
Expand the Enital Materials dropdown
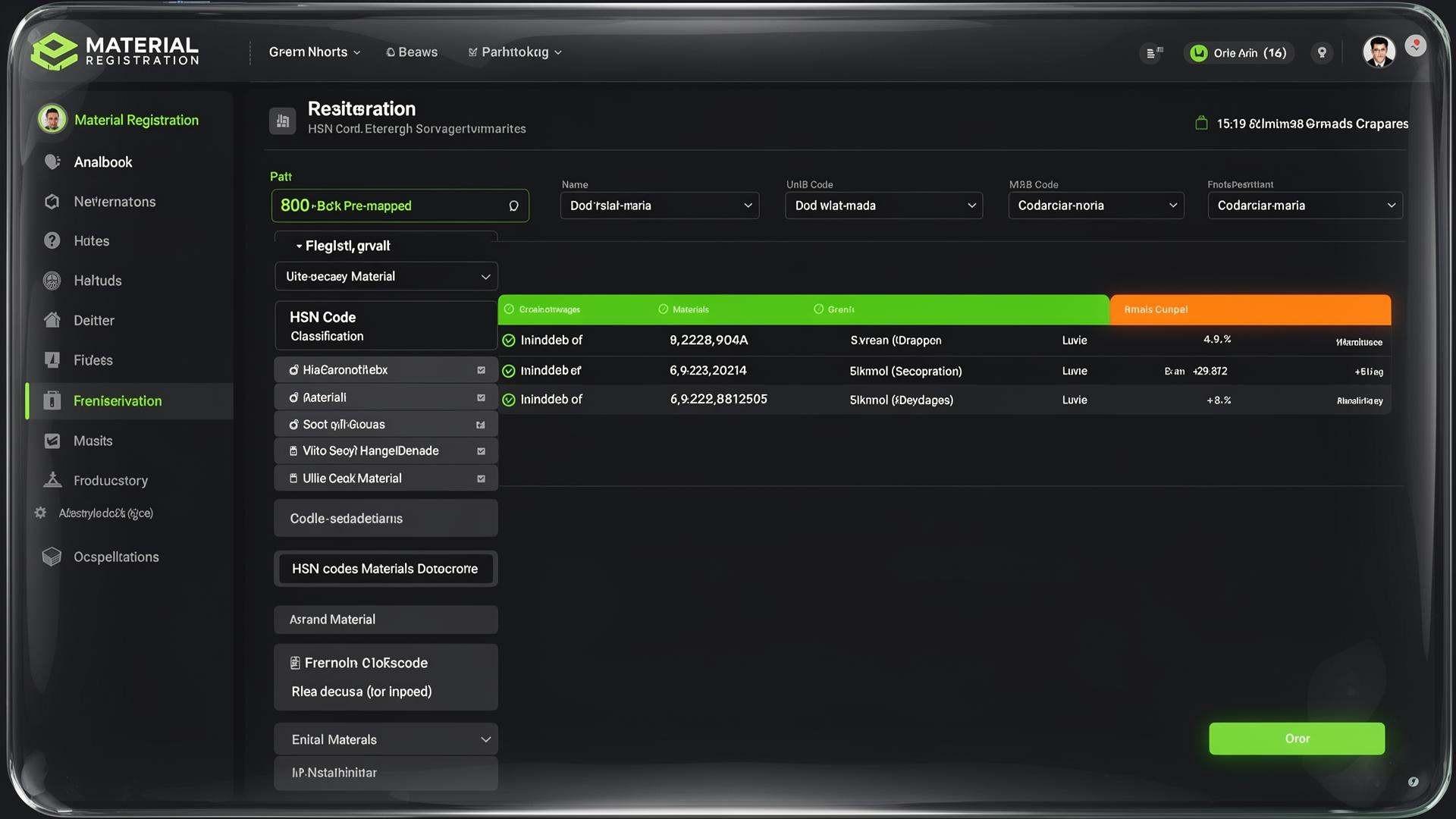coord(386,739)
